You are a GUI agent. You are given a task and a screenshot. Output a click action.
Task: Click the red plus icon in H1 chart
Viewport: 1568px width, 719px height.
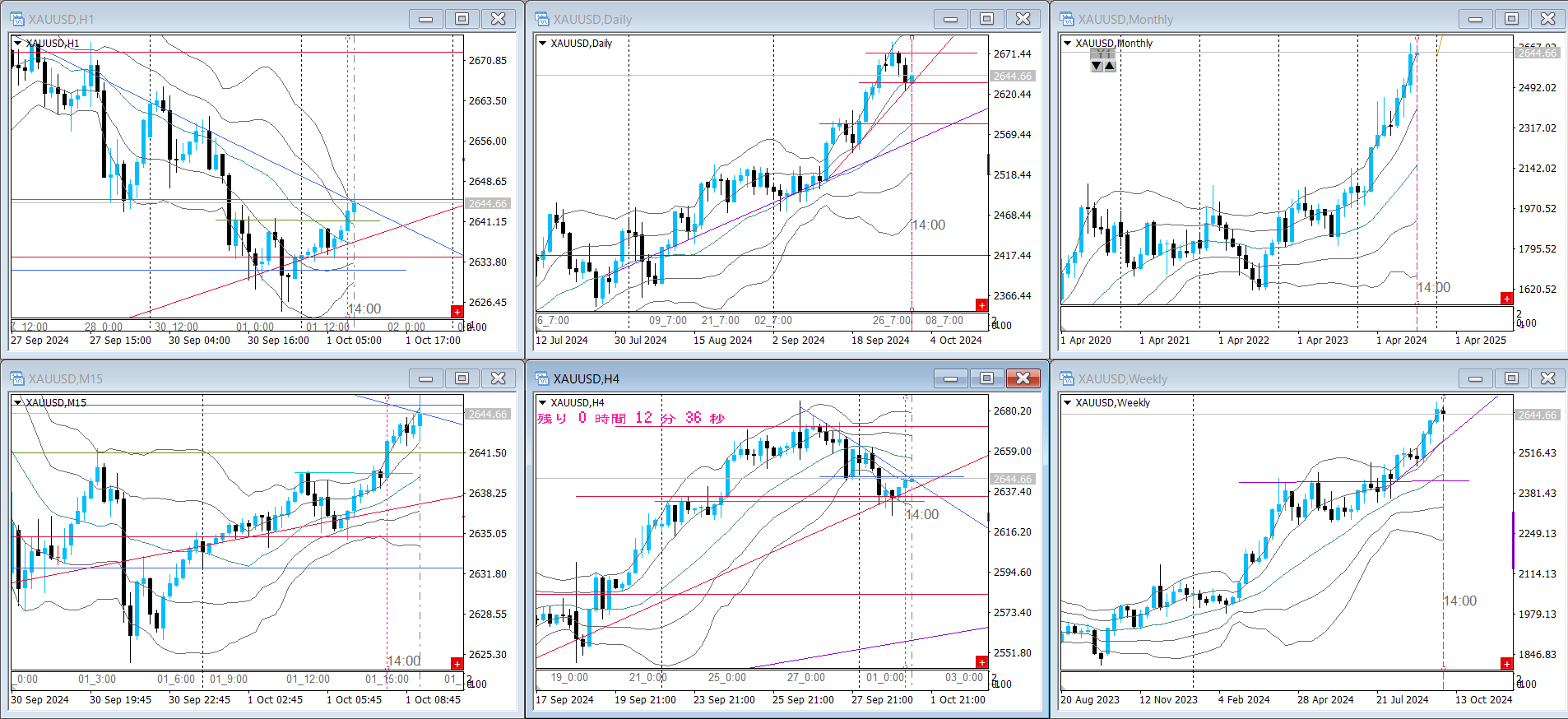(457, 311)
